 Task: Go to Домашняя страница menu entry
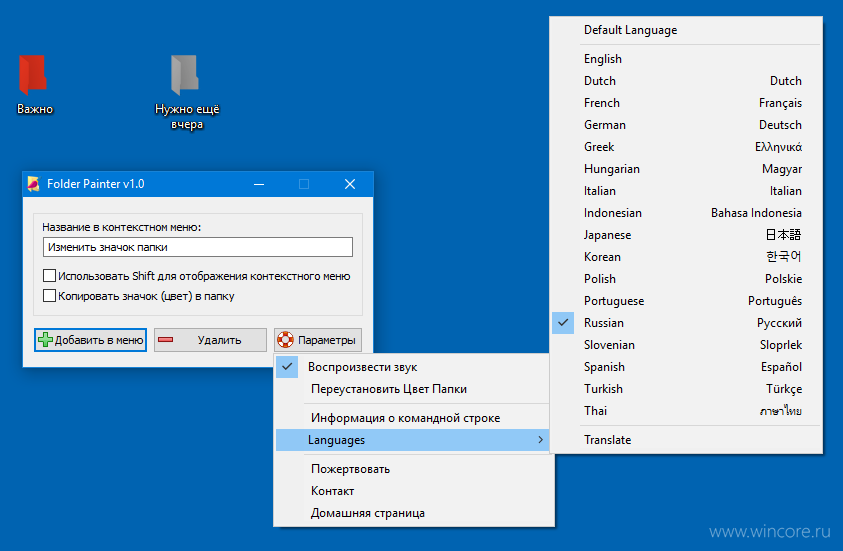coord(414,513)
